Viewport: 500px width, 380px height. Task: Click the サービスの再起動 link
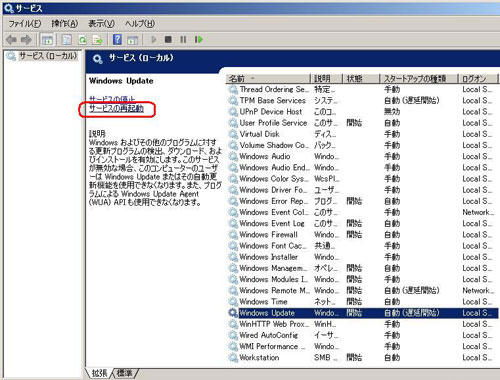click(x=116, y=108)
